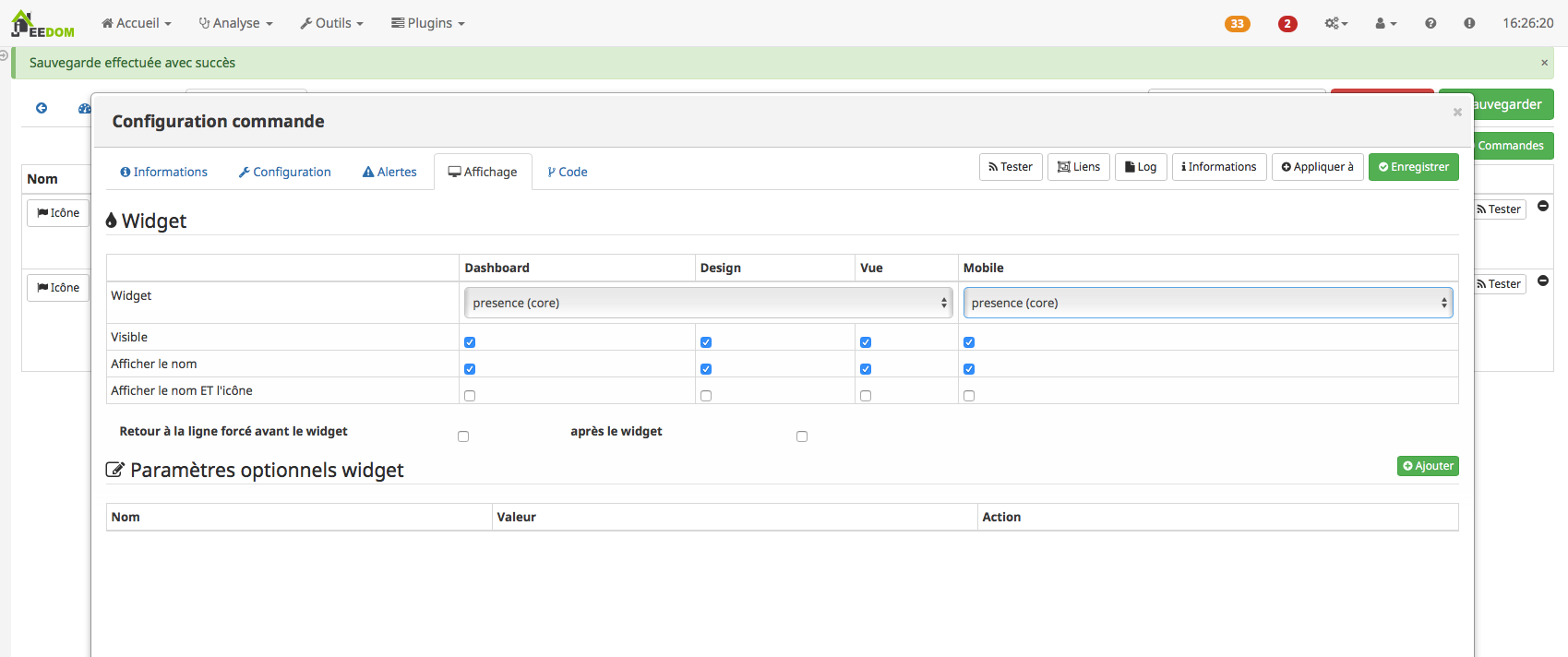Enable 'Afficher le nom ET l'icône' for Design
This screenshot has width=1568, height=657.
(706, 396)
